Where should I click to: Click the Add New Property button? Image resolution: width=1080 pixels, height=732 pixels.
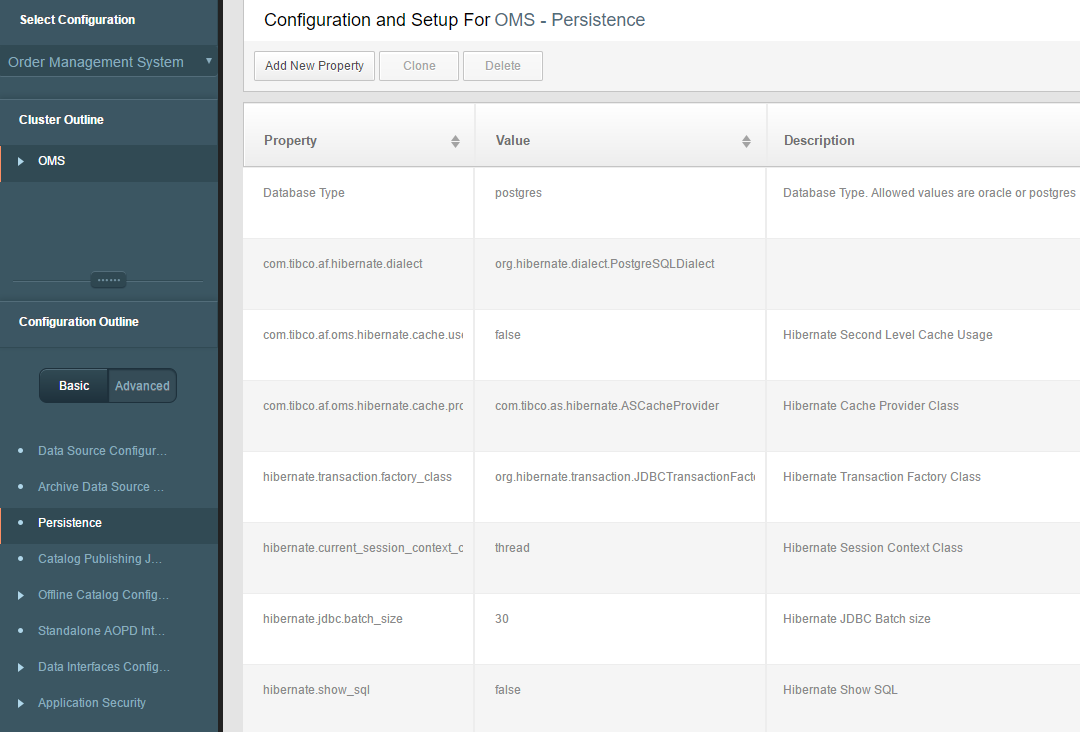[x=314, y=66]
